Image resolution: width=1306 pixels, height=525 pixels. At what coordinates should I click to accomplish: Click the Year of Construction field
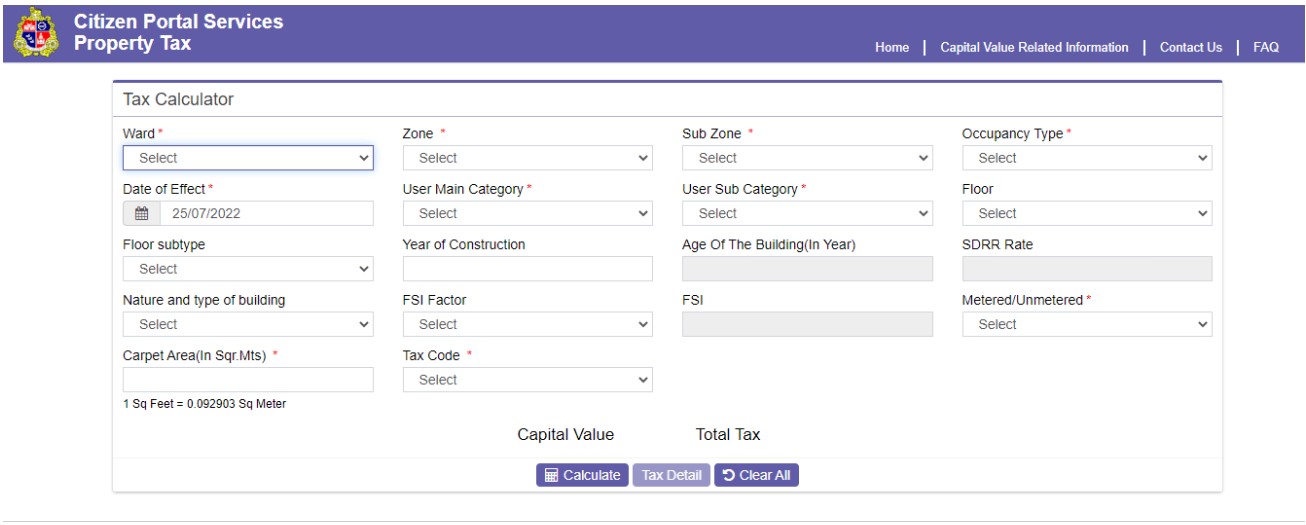tap(527, 269)
